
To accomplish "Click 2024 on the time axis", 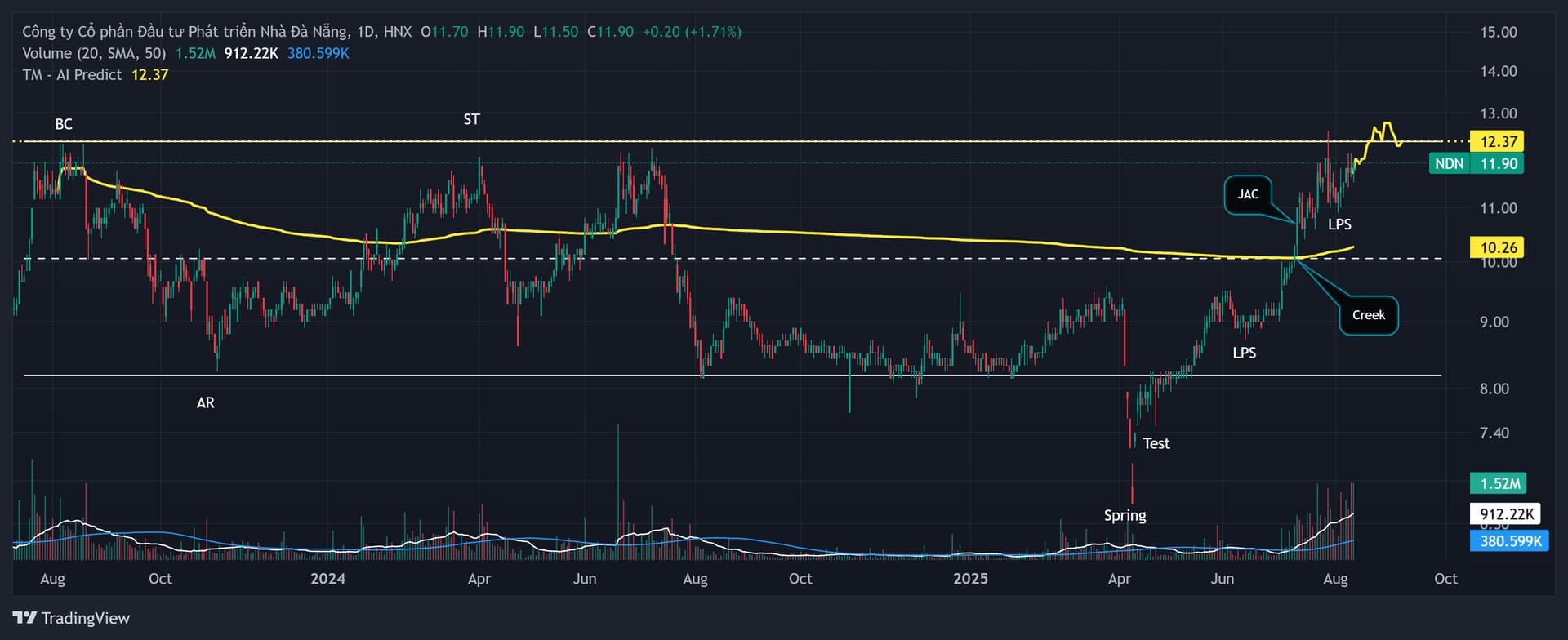I will (327, 579).
